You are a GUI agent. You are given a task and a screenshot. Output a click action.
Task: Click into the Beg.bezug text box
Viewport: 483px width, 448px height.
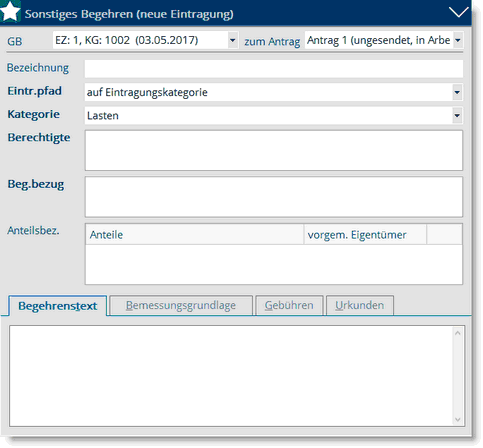click(x=274, y=197)
